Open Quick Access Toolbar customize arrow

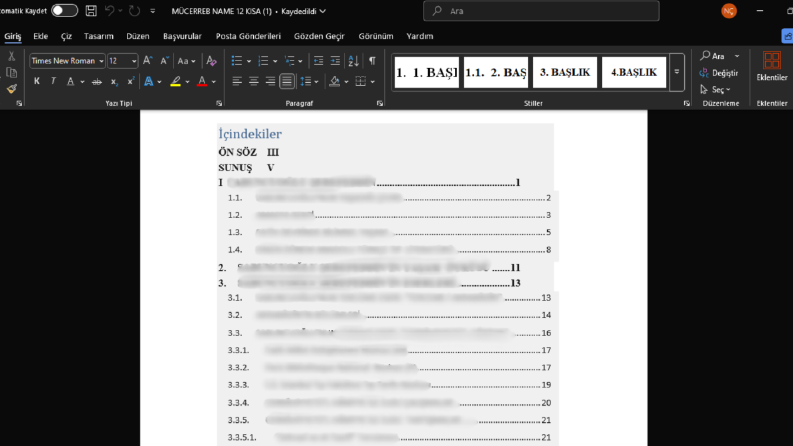tap(153, 11)
